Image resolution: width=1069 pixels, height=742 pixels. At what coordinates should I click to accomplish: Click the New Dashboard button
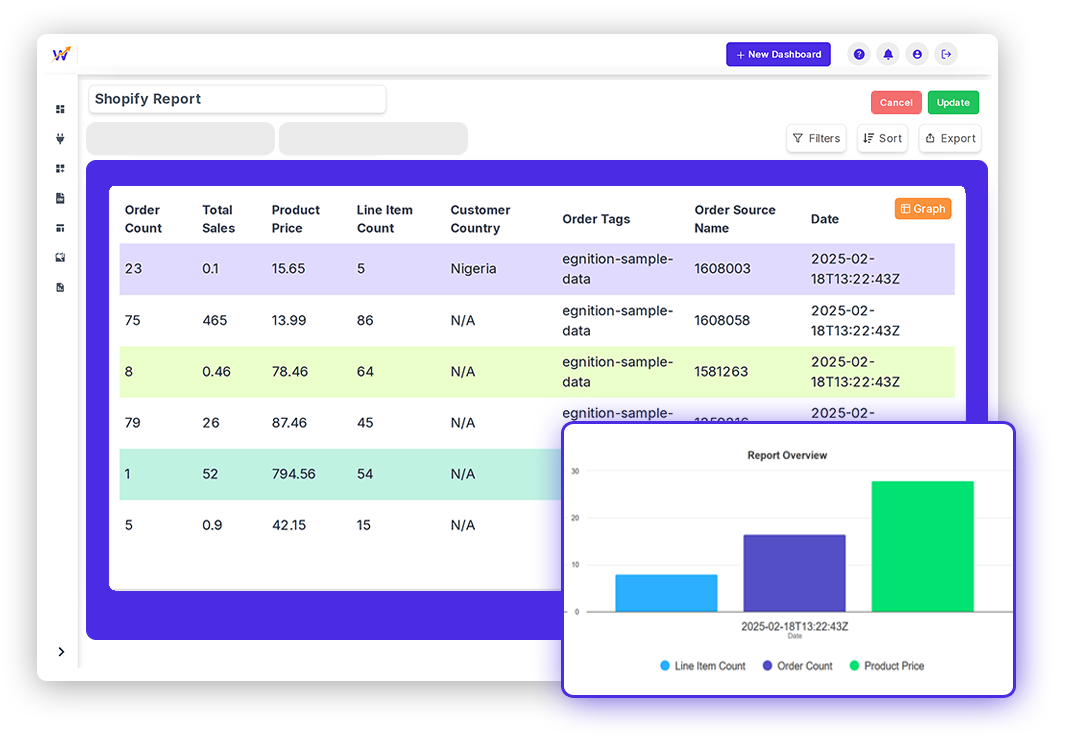pyautogui.click(x=778, y=54)
